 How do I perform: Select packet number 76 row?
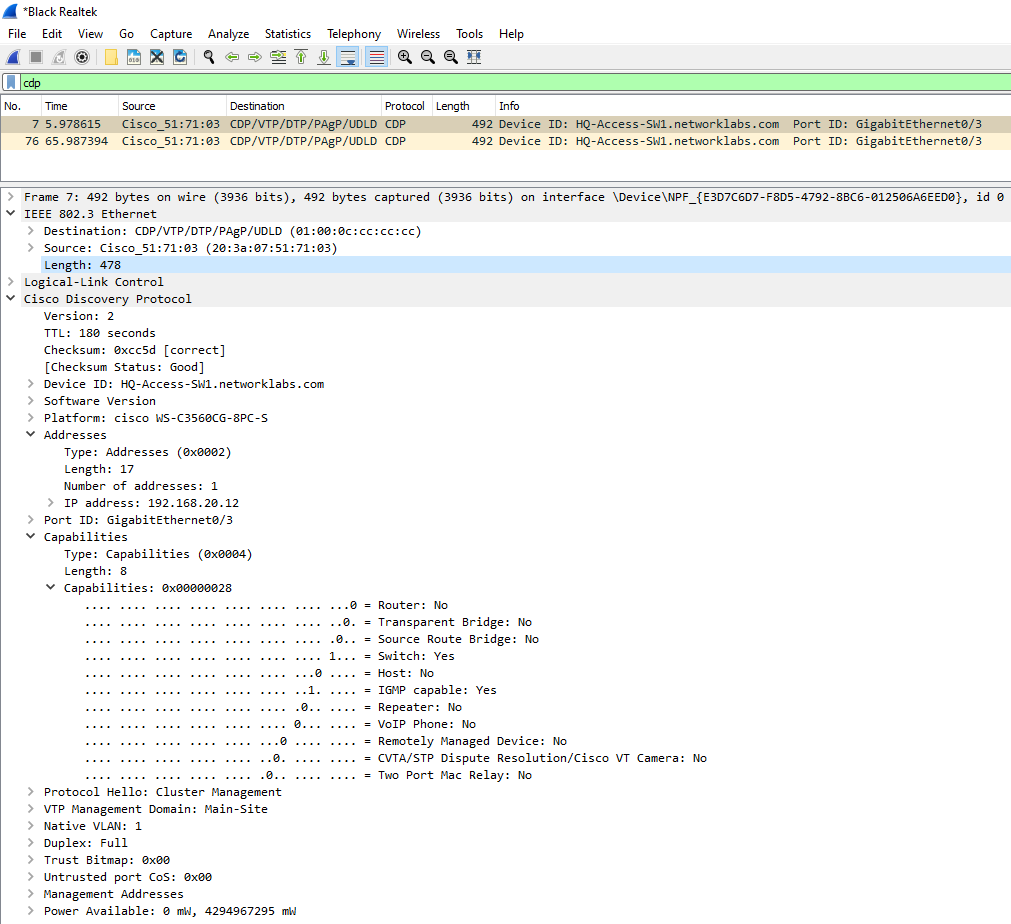pos(506,141)
